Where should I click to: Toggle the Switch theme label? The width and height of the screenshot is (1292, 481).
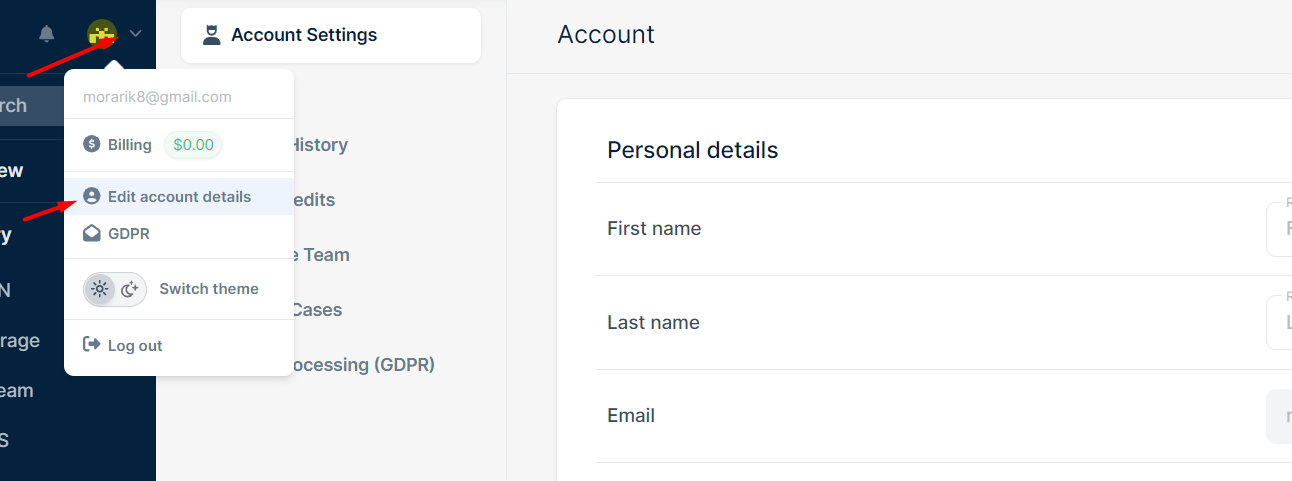tap(209, 289)
